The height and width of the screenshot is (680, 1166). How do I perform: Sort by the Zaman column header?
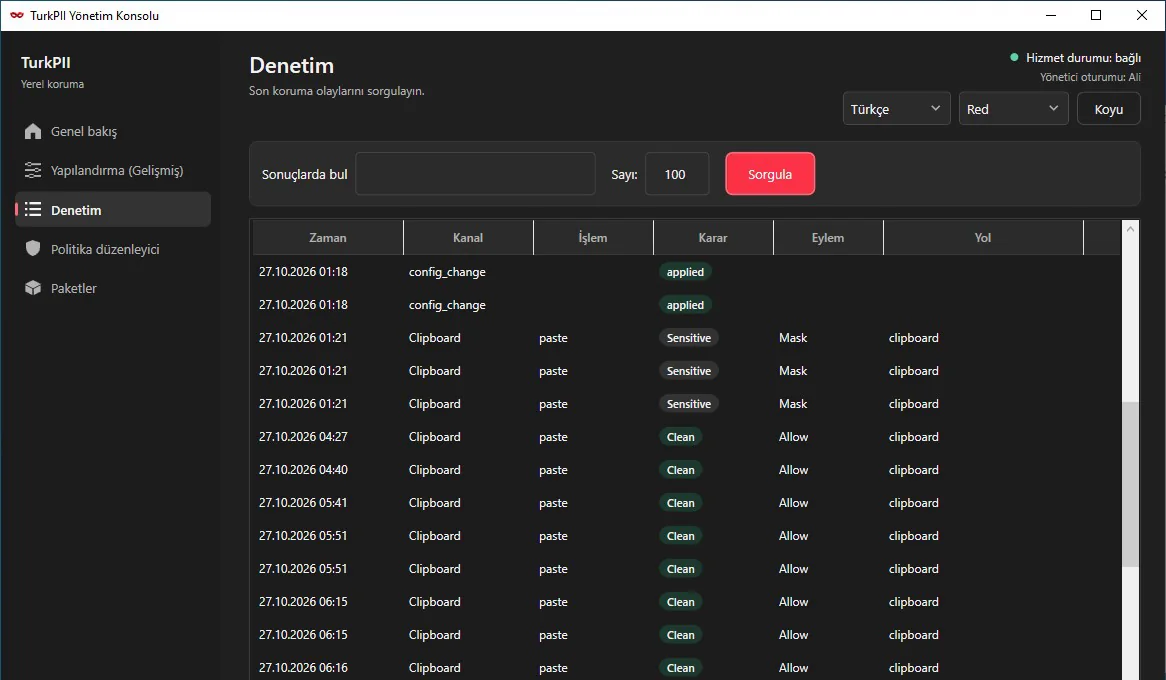click(x=328, y=238)
